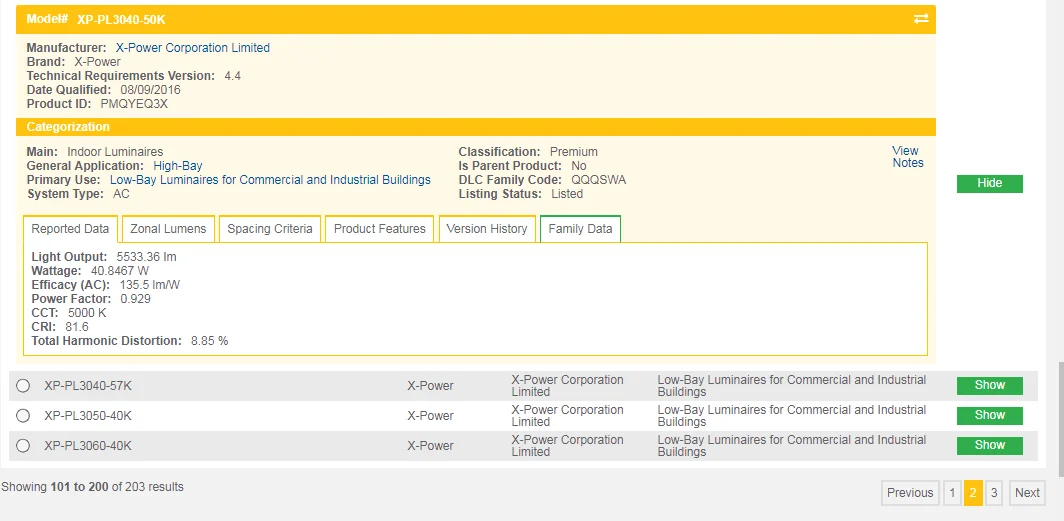Follow the High-Bay general application link

click(x=178, y=166)
